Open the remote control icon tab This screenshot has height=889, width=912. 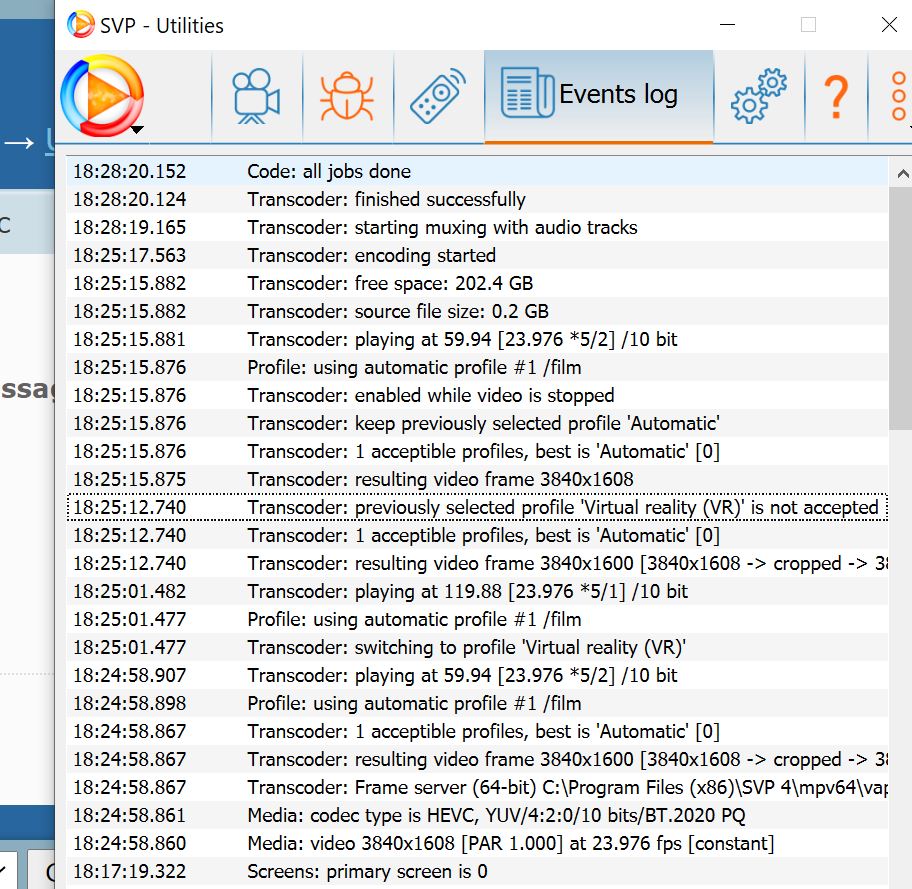[438, 96]
